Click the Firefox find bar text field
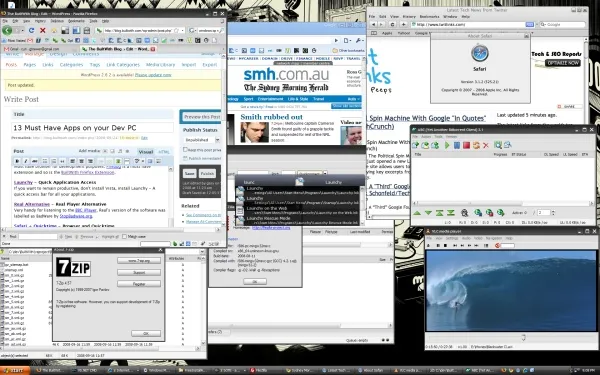Viewport: 600px width, 375px height. (x=38, y=236)
